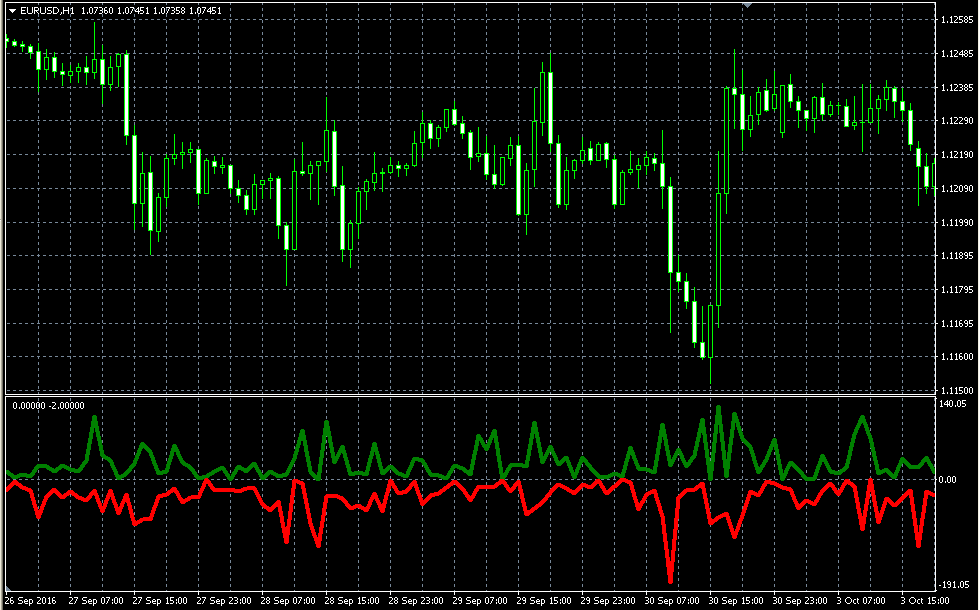Click the 30 Sep 15:00 time label
This screenshot has width=980, height=610.
click(x=737, y=601)
